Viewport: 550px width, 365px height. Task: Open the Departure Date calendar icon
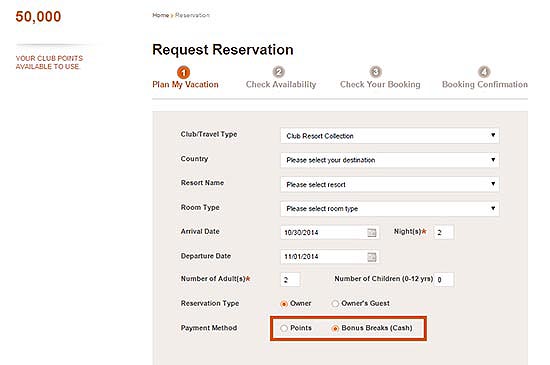371,257
